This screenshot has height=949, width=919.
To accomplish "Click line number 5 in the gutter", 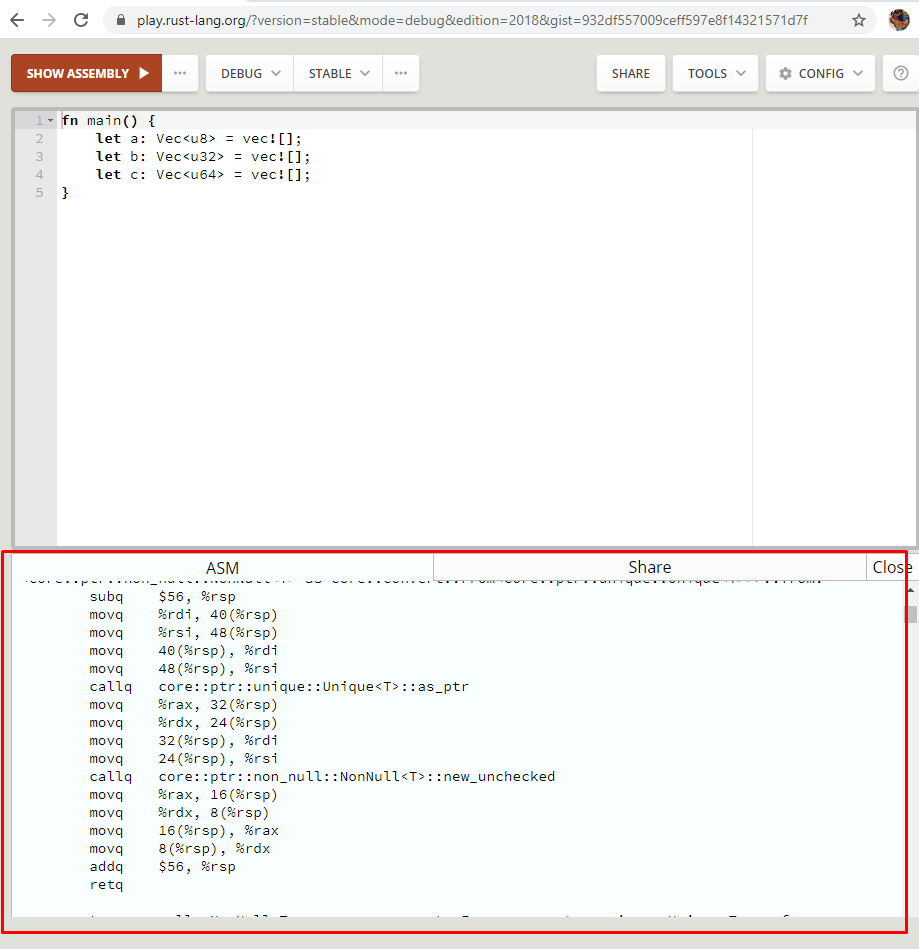I will coord(39,192).
